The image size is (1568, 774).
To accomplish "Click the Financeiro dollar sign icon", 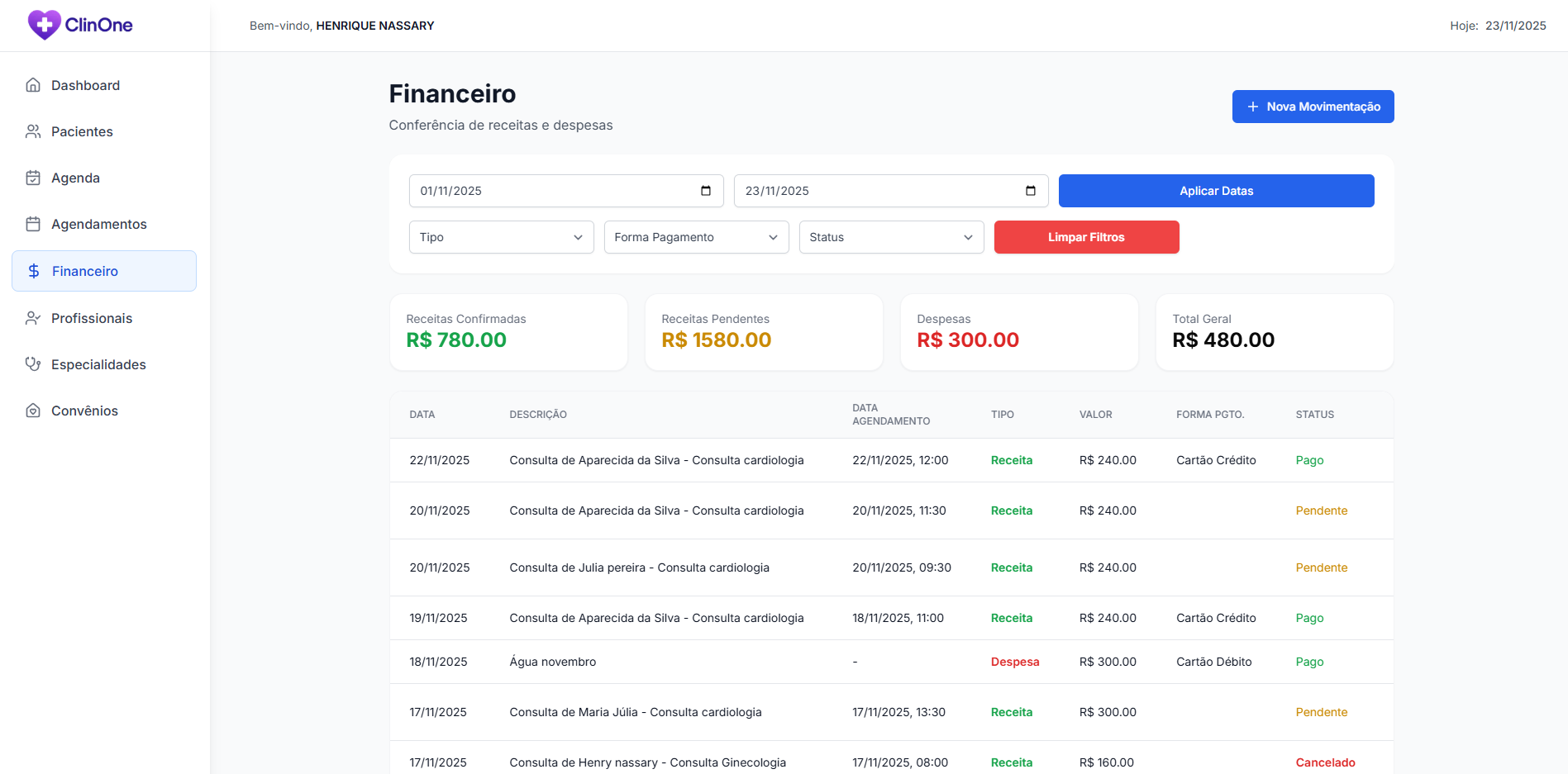I will coord(34,271).
